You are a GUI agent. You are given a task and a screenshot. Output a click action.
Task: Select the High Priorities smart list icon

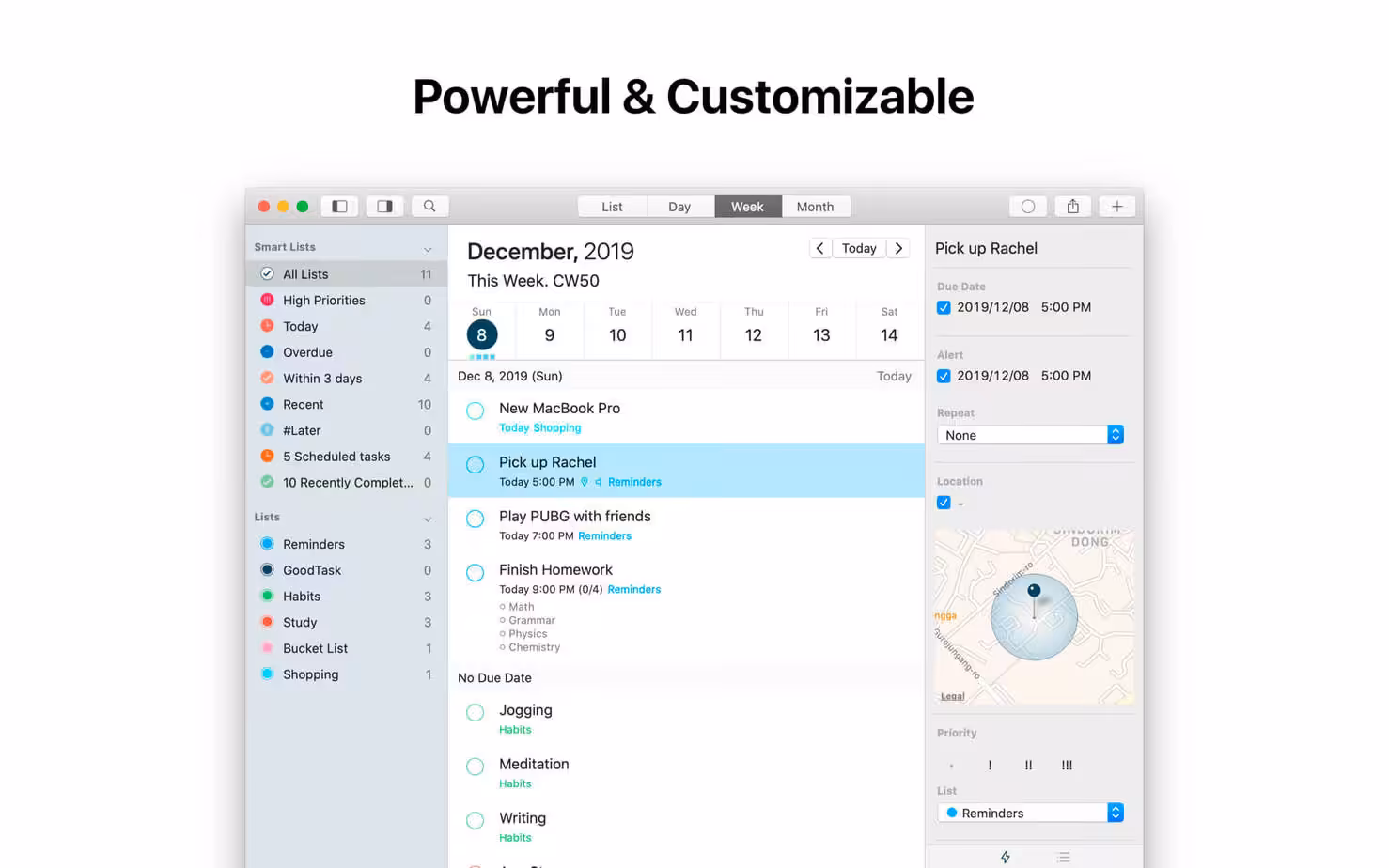267,300
